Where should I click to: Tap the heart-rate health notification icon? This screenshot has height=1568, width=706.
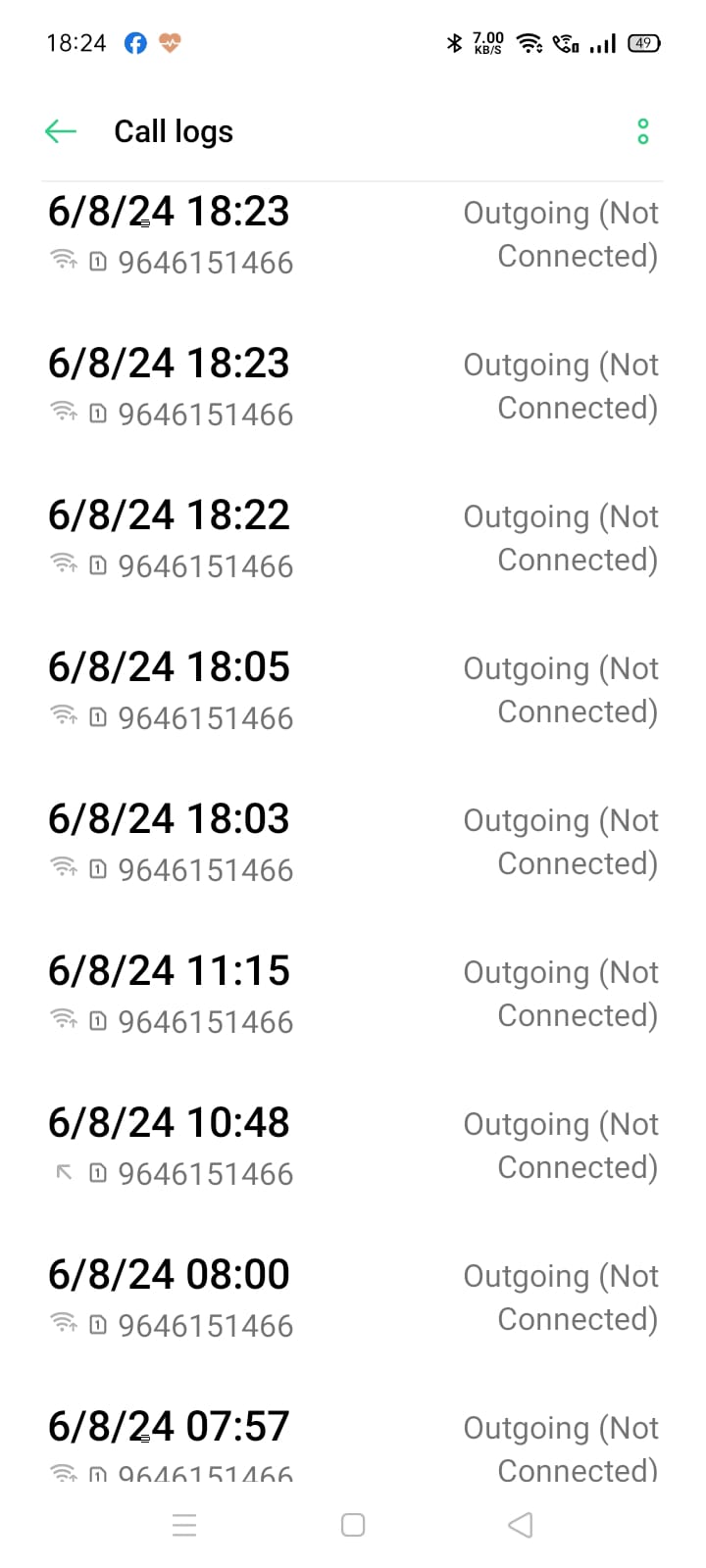[170, 43]
